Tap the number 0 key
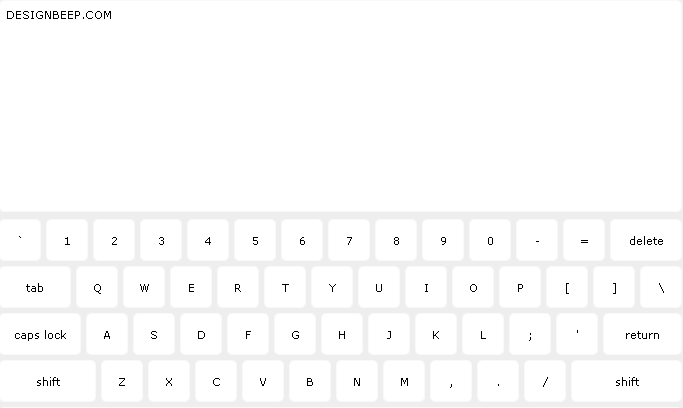 tap(490, 240)
